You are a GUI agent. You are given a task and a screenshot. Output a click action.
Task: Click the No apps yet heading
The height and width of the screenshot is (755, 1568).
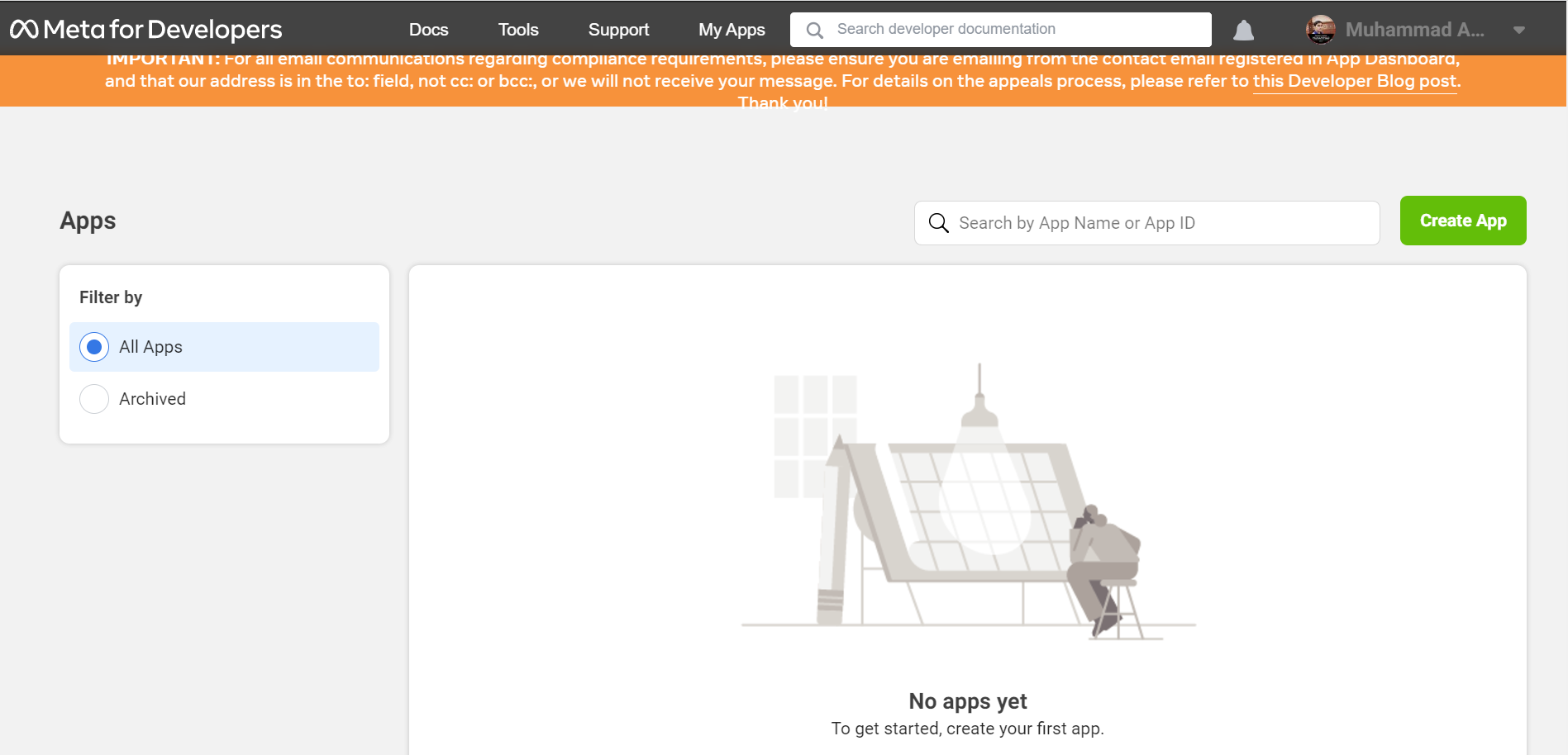coord(967,701)
